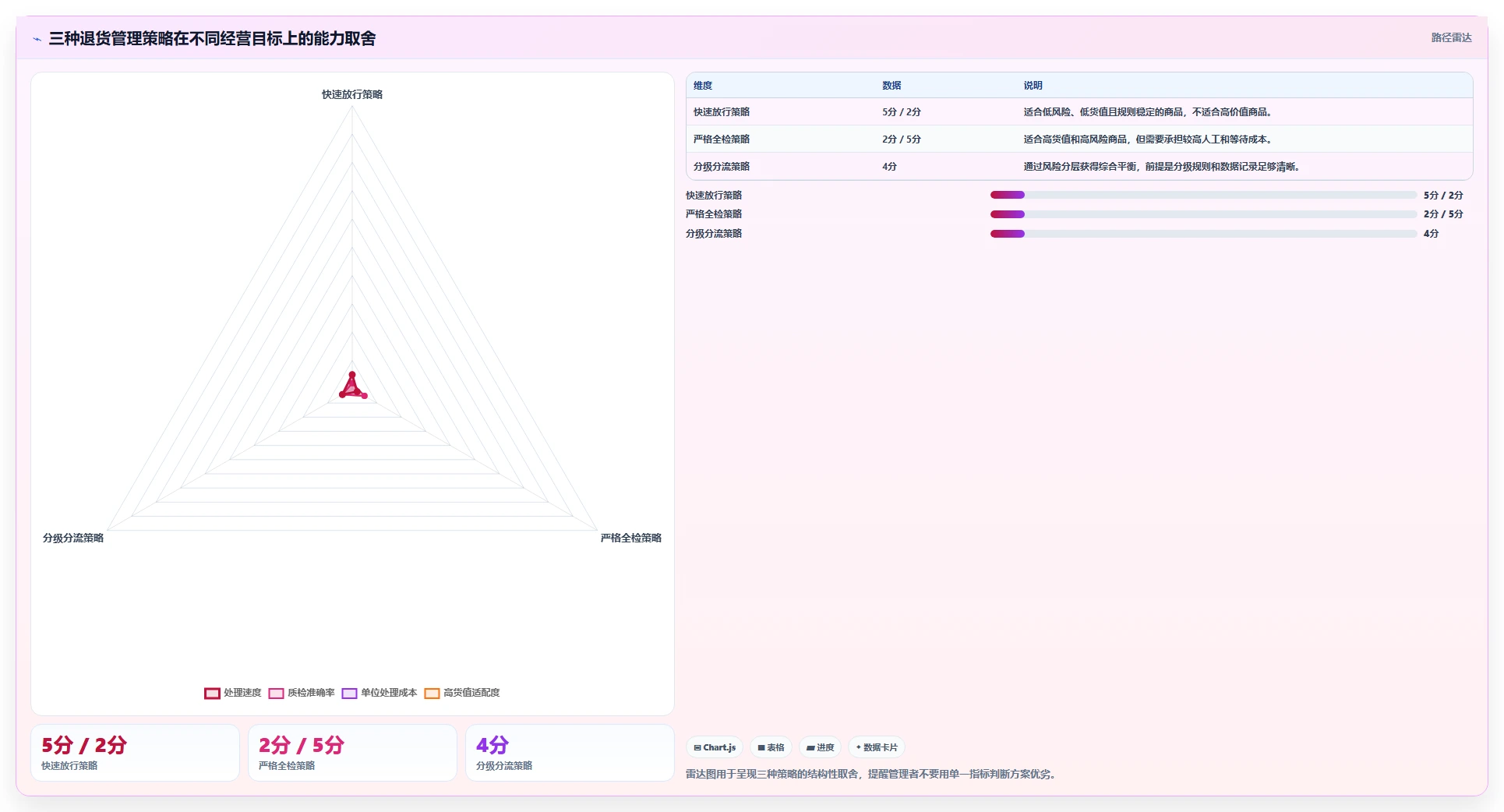Click the Chart.js chip
Viewport: 1504px width, 812px height.
pyautogui.click(x=715, y=747)
